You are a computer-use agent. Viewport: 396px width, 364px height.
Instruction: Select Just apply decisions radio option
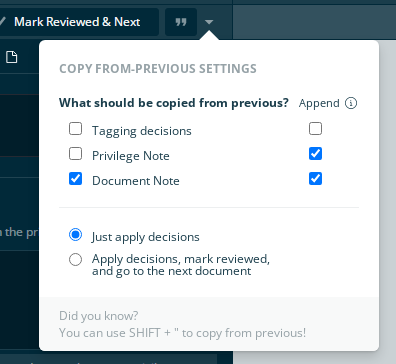coord(75,234)
